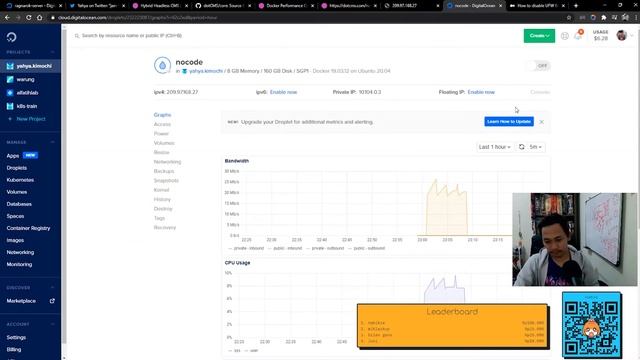Viewport: 640px width, 360px height.
Task: Go back in browser
Action: pyautogui.click(x=7, y=18)
